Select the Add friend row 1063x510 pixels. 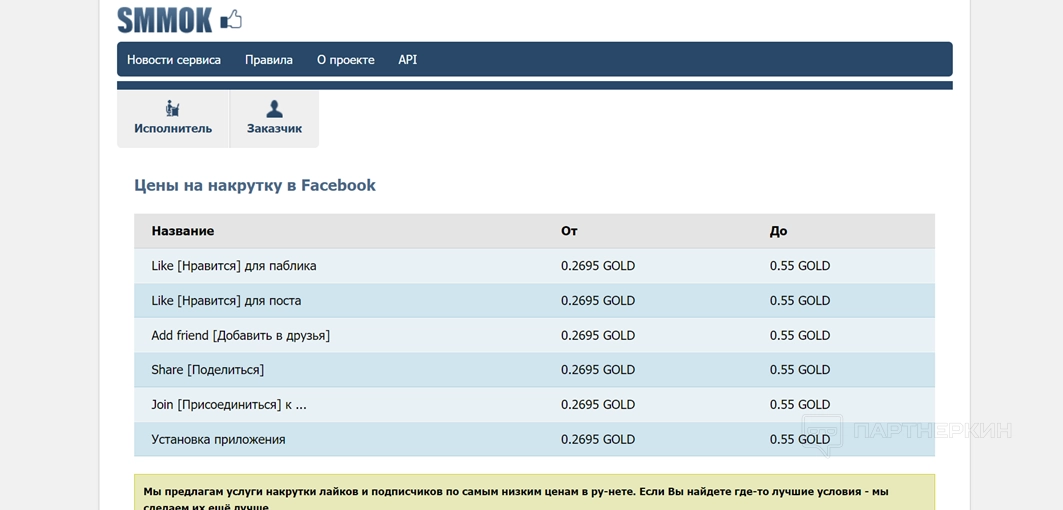[240, 335]
